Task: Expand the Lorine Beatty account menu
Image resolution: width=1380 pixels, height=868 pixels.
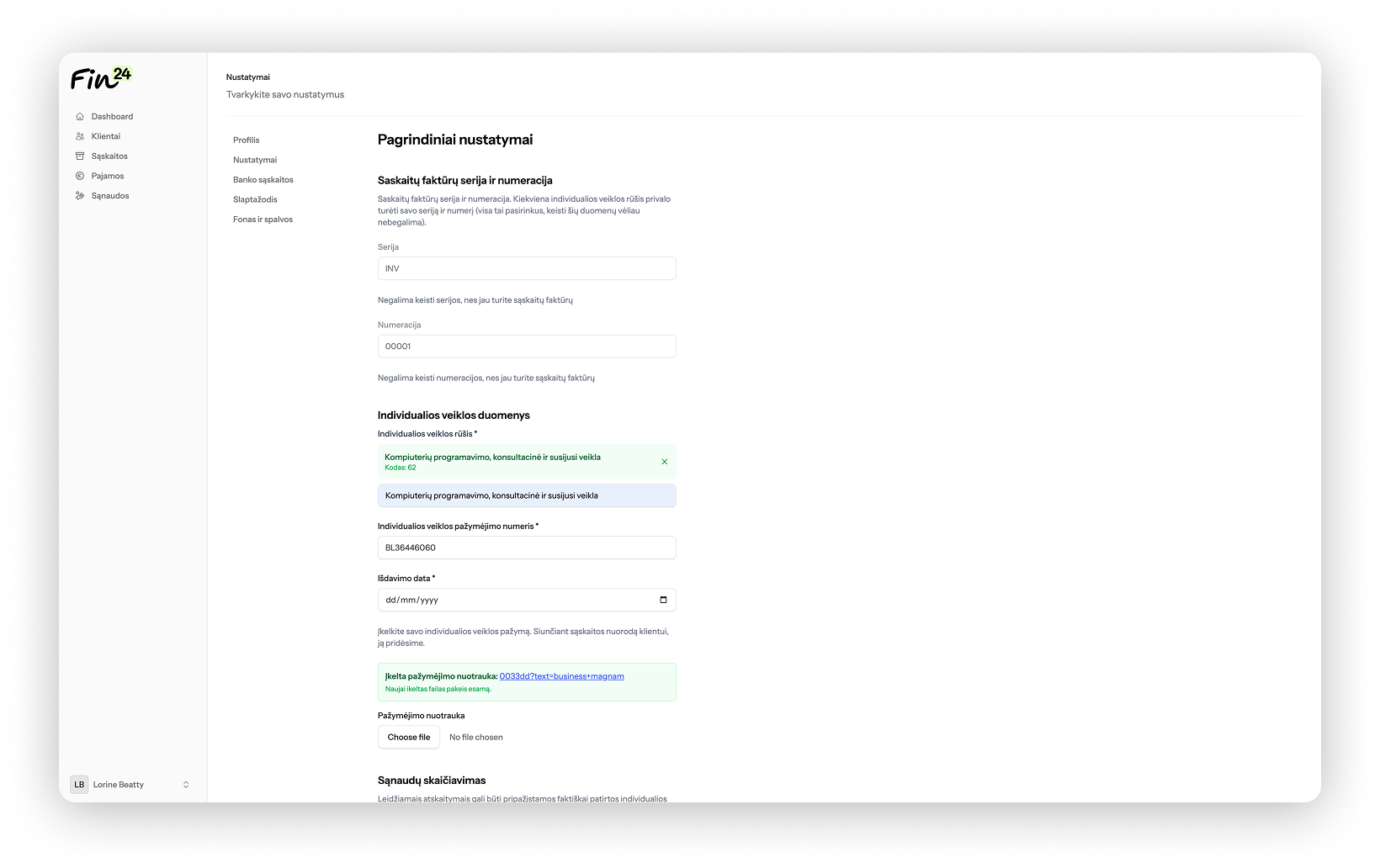Action: click(185, 785)
